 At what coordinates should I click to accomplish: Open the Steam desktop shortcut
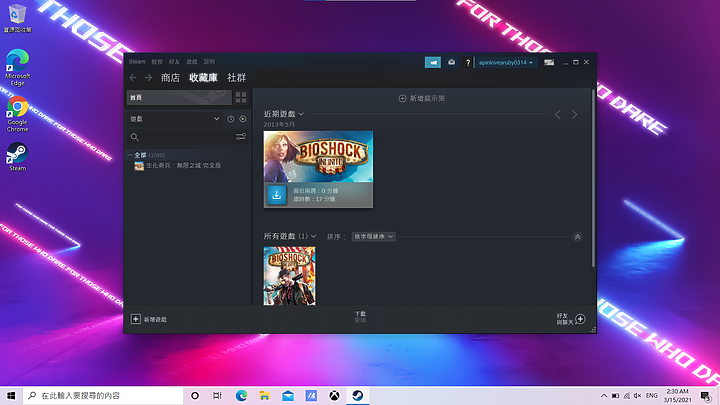pos(17,157)
